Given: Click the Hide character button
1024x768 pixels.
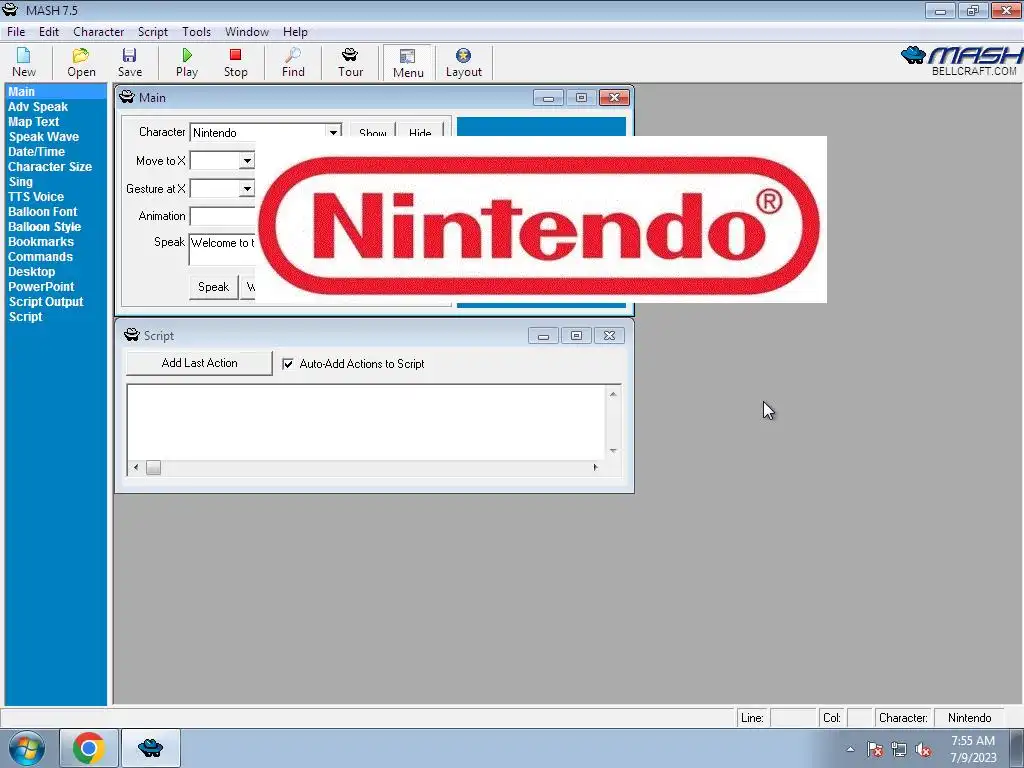Looking at the screenshot, I should coord(420,131).
